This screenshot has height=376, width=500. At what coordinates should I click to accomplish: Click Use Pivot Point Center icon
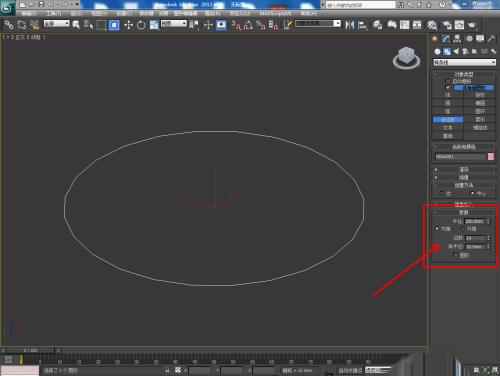tap(194, 25)
